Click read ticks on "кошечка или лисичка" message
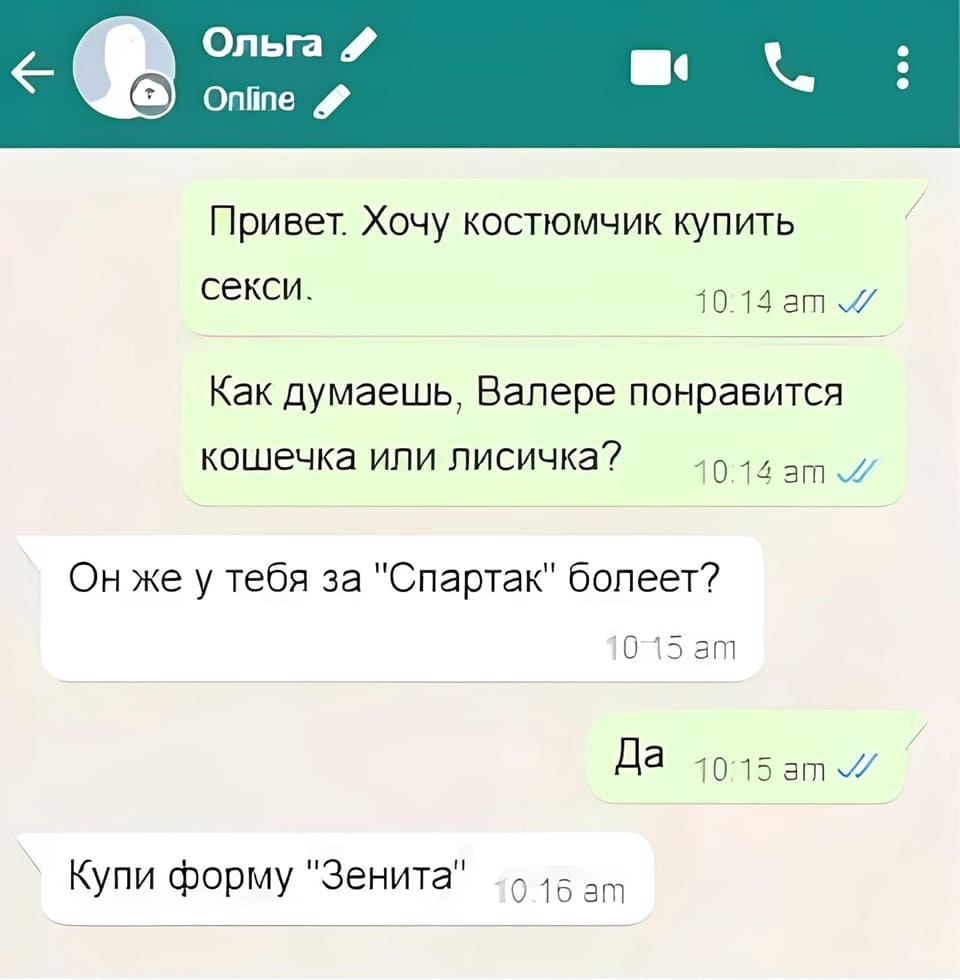The width and height of the screenshot is (960, 980). point(858,471)
